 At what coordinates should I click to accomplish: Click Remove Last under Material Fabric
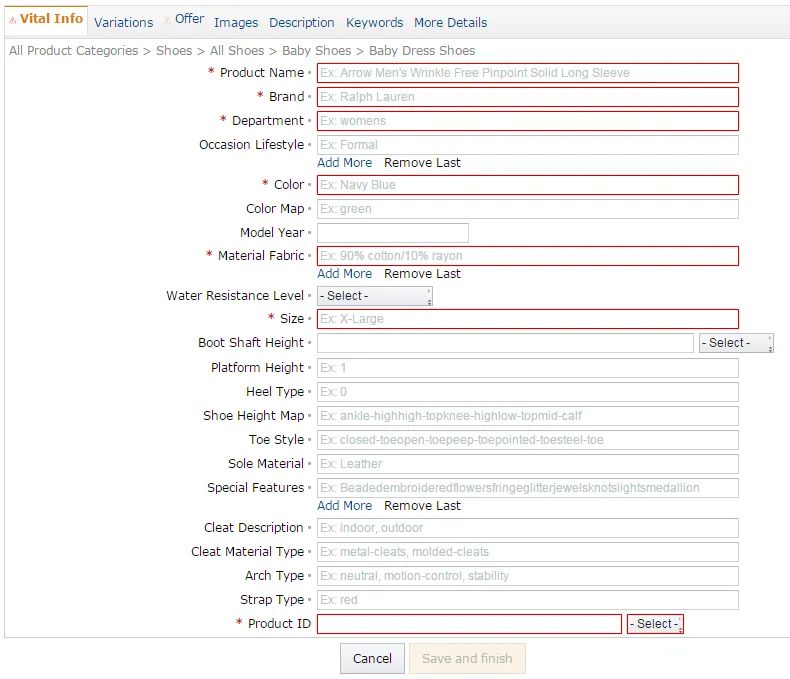pyautogui.click(x=422, y=274)
